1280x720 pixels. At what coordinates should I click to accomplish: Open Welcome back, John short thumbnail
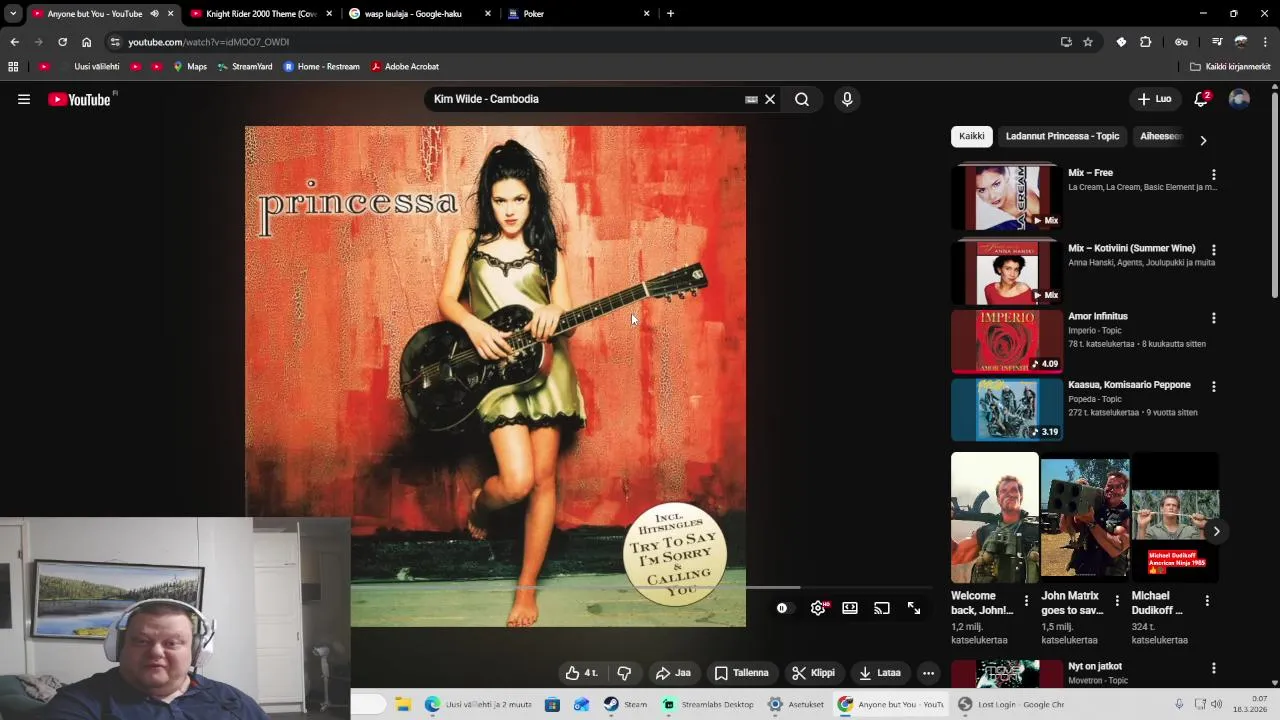click(x=995, y=518)
